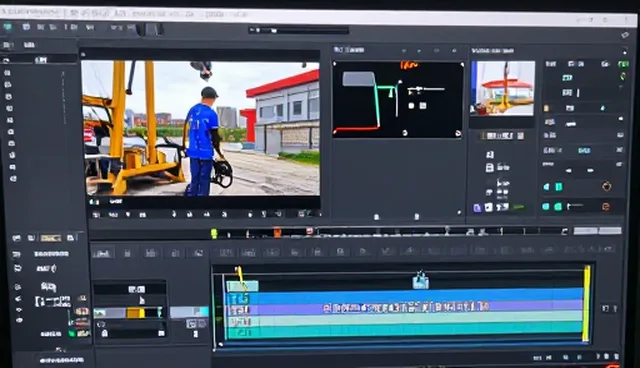This screenshot has height=368, width=640.
Task: Click the orange round icon in the properties panel
Action: [x=607, y=186]
